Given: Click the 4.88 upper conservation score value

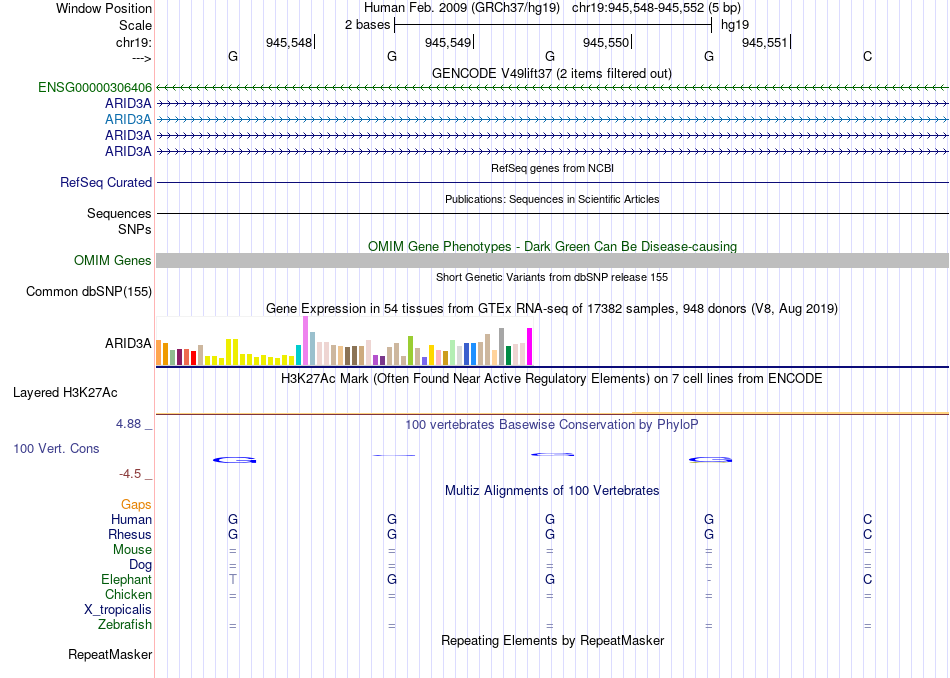Looking at the screenshot, I should click(x=128, y=424).
